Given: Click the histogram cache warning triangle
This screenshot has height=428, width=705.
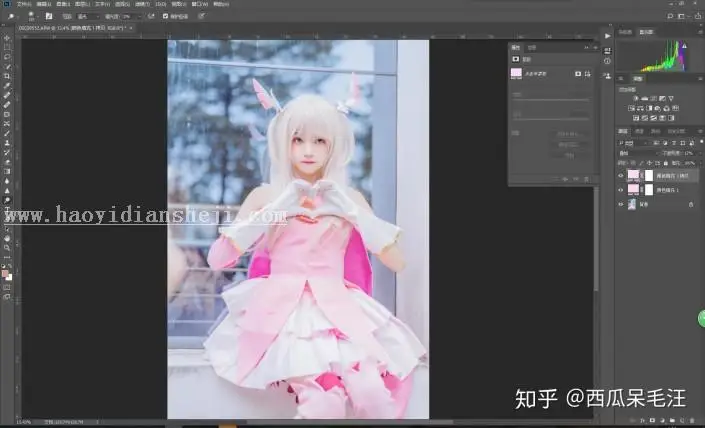Looking at the screenshot, I should [684, 45].
